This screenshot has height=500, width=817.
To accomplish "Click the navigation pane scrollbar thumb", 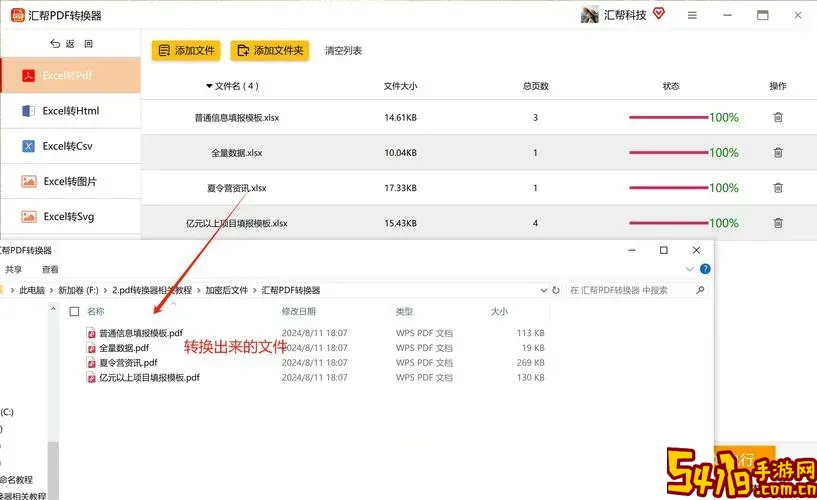I will pyautogui.click(x=53, y=470).
